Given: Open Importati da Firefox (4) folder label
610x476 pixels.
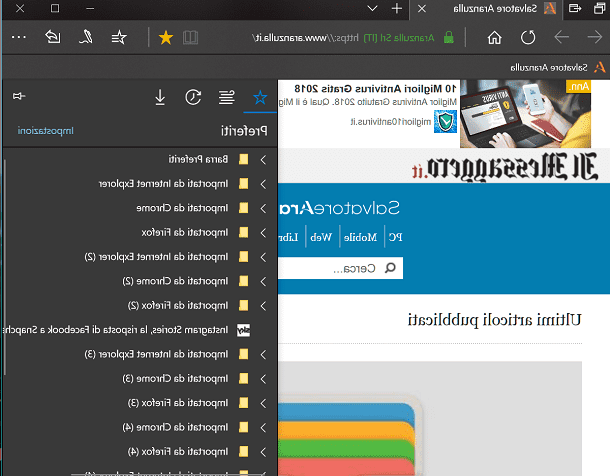Looking at the screenshot, I should click(x=178, y=452).
